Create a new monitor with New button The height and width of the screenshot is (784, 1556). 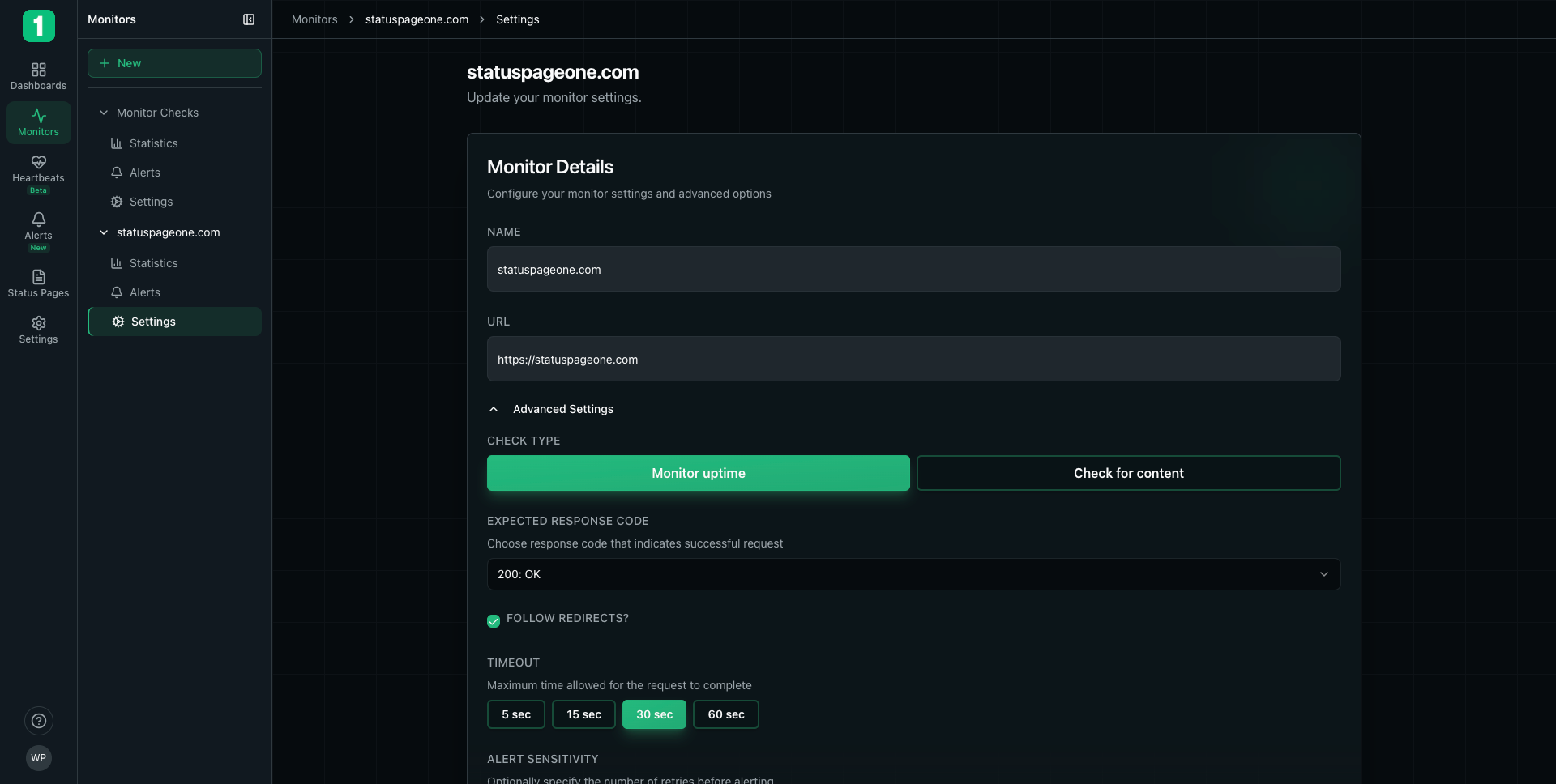tap(173, 62)
